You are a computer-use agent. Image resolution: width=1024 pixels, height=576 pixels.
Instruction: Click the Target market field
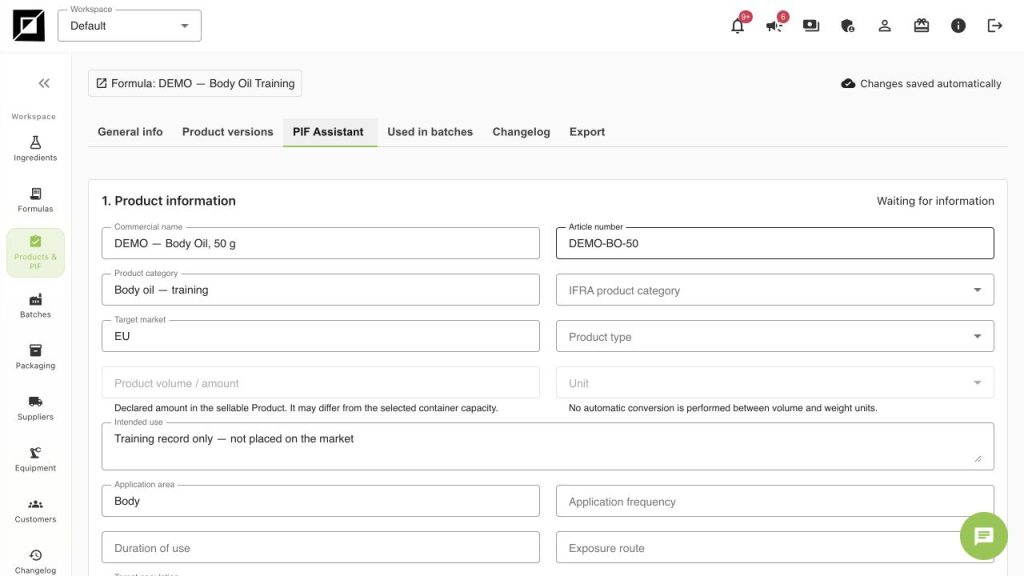tap(320, 336)
